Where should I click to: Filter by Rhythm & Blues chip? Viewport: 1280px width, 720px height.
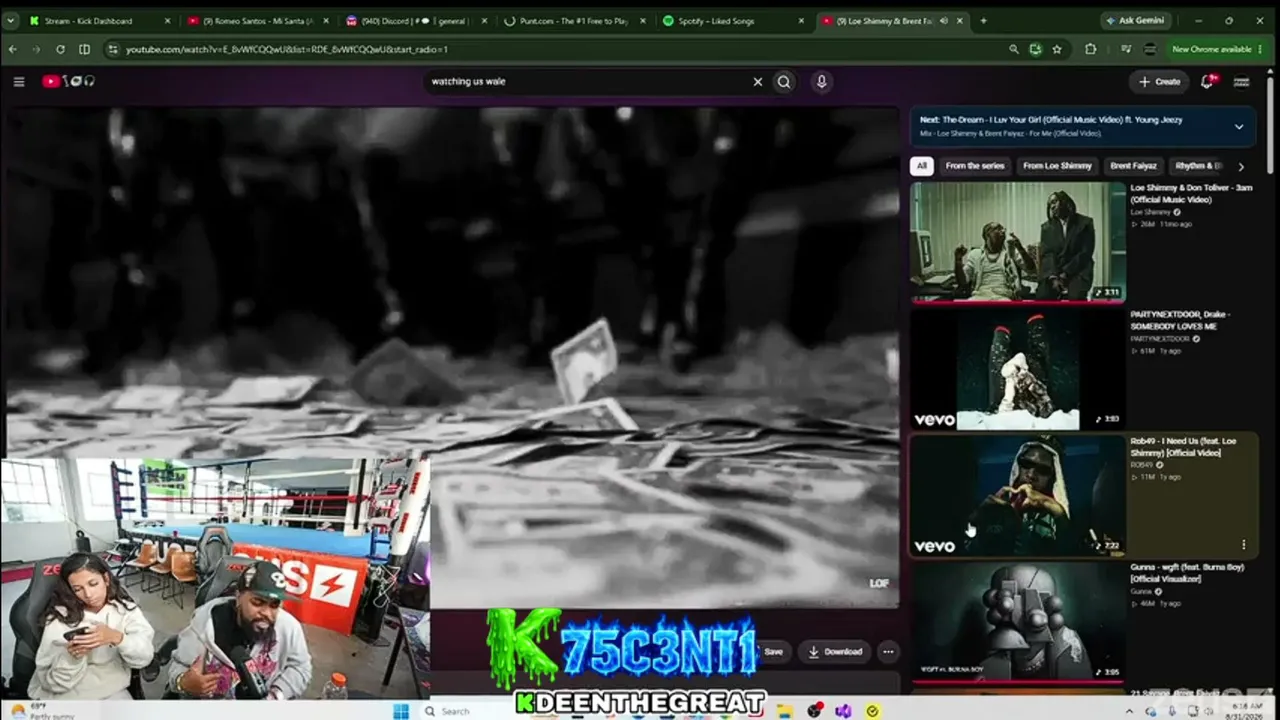(1197, 166)
